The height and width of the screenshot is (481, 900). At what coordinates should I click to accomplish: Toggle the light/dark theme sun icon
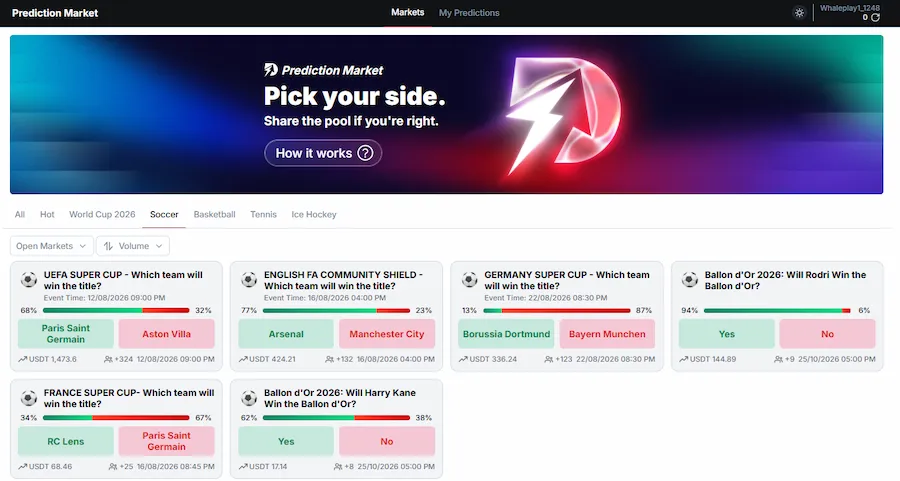[x=799, y=13]
